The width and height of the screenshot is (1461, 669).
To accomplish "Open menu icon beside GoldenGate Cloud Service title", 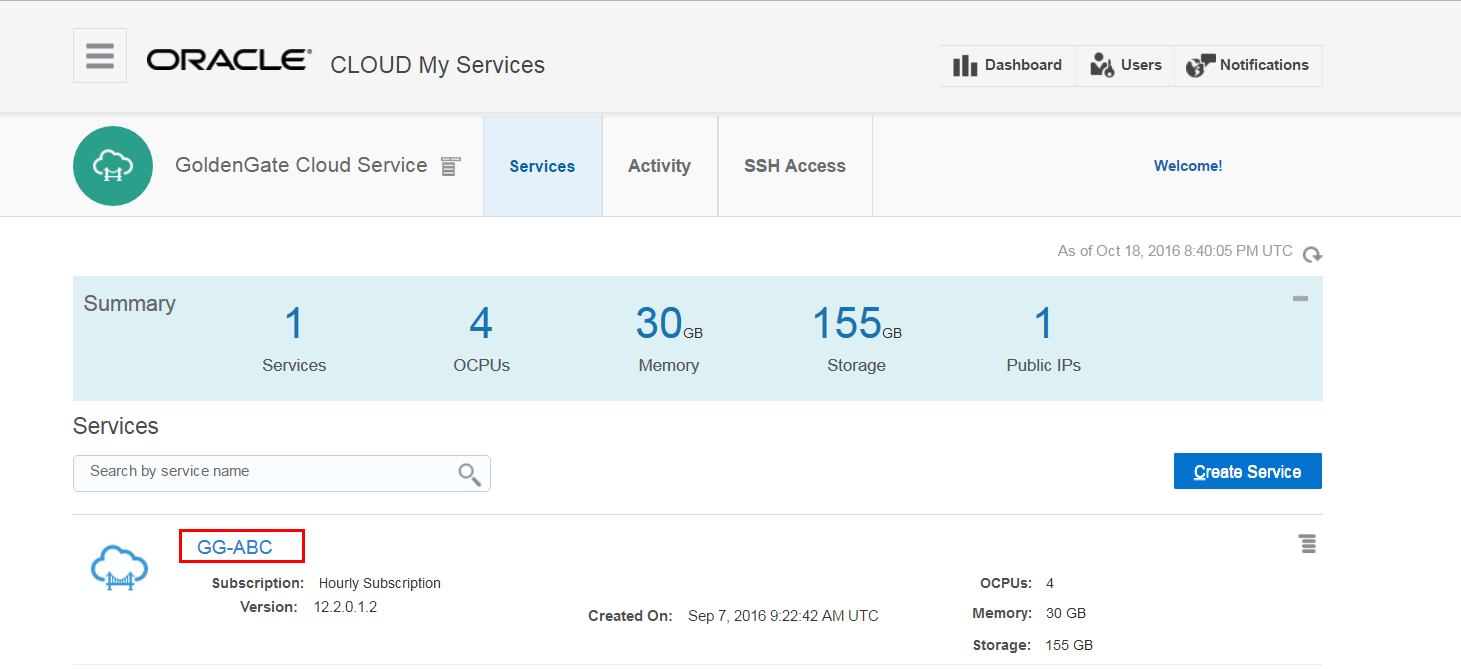I will (x=450, y=167).
